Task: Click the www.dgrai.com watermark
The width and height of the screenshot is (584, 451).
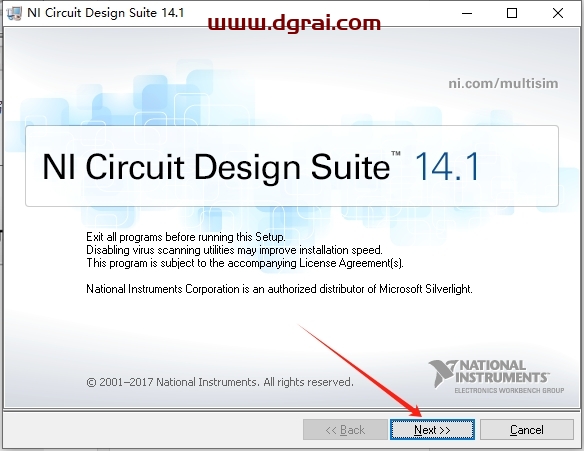Action: (294, 23)
